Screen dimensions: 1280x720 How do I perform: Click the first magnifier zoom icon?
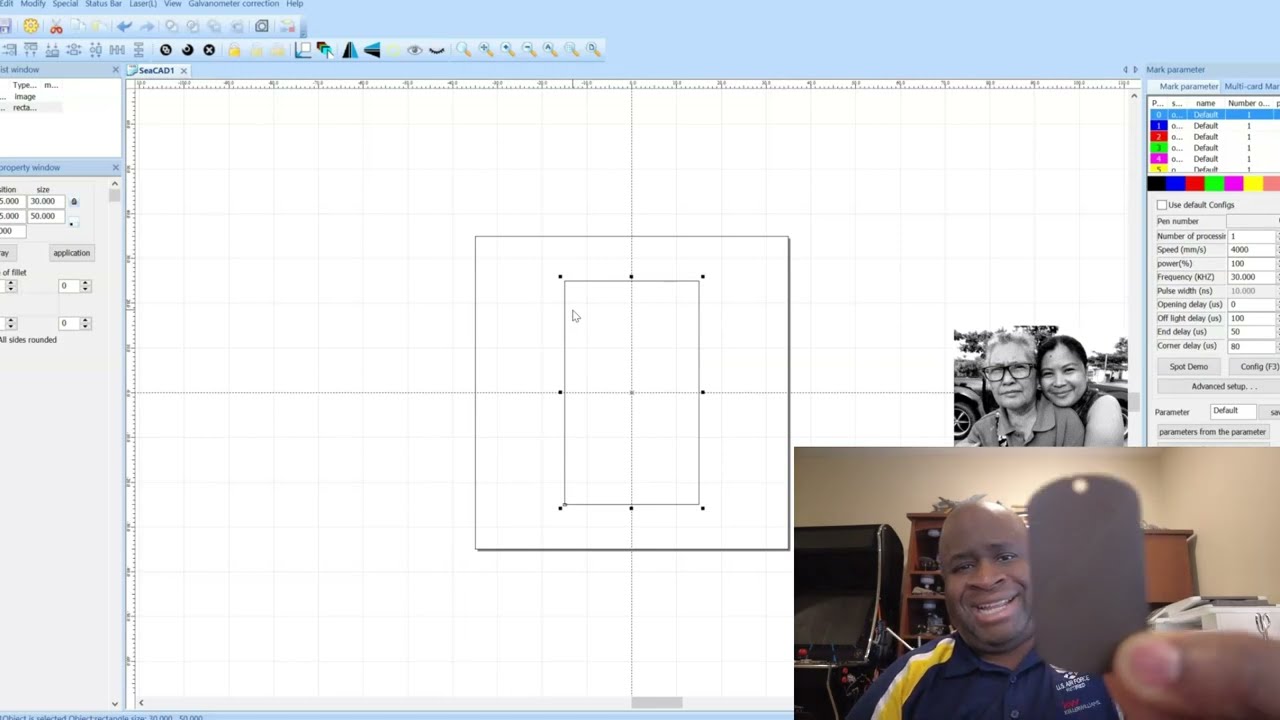pos(464,49)
